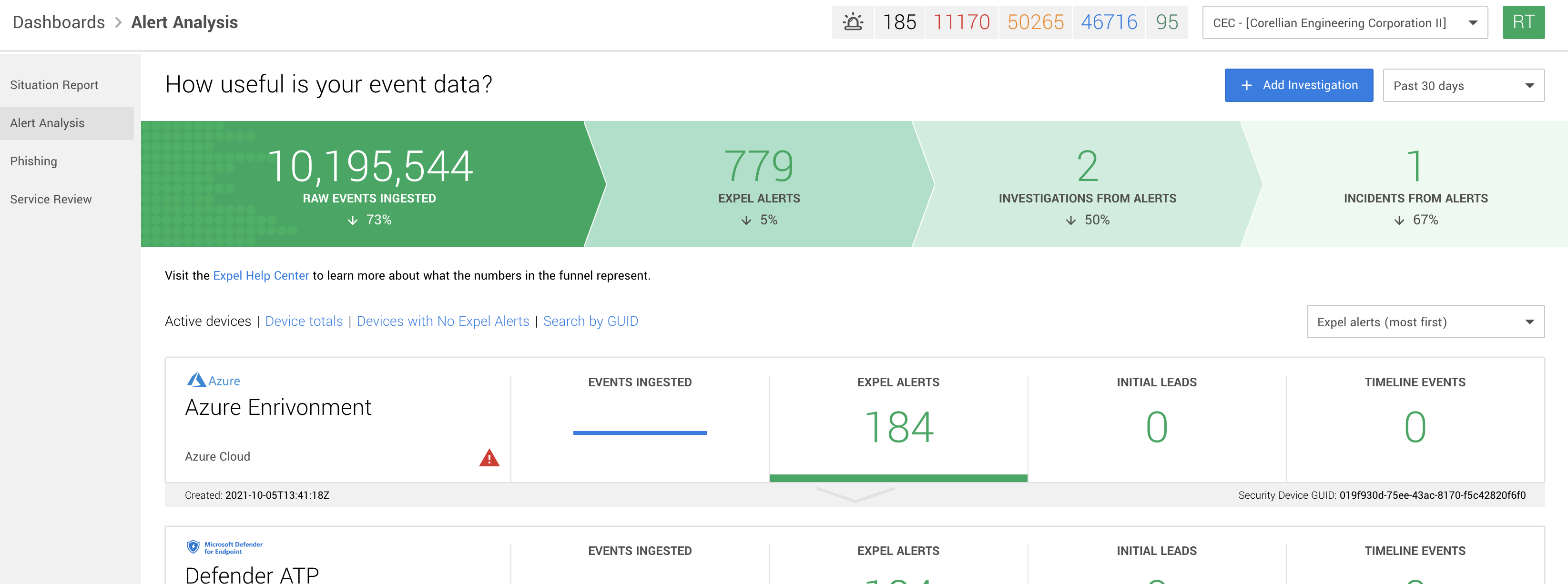The width and height of the screenshot is (1568, 584).
Task: Click the 185 alert count in header
Action: point(899,22)
